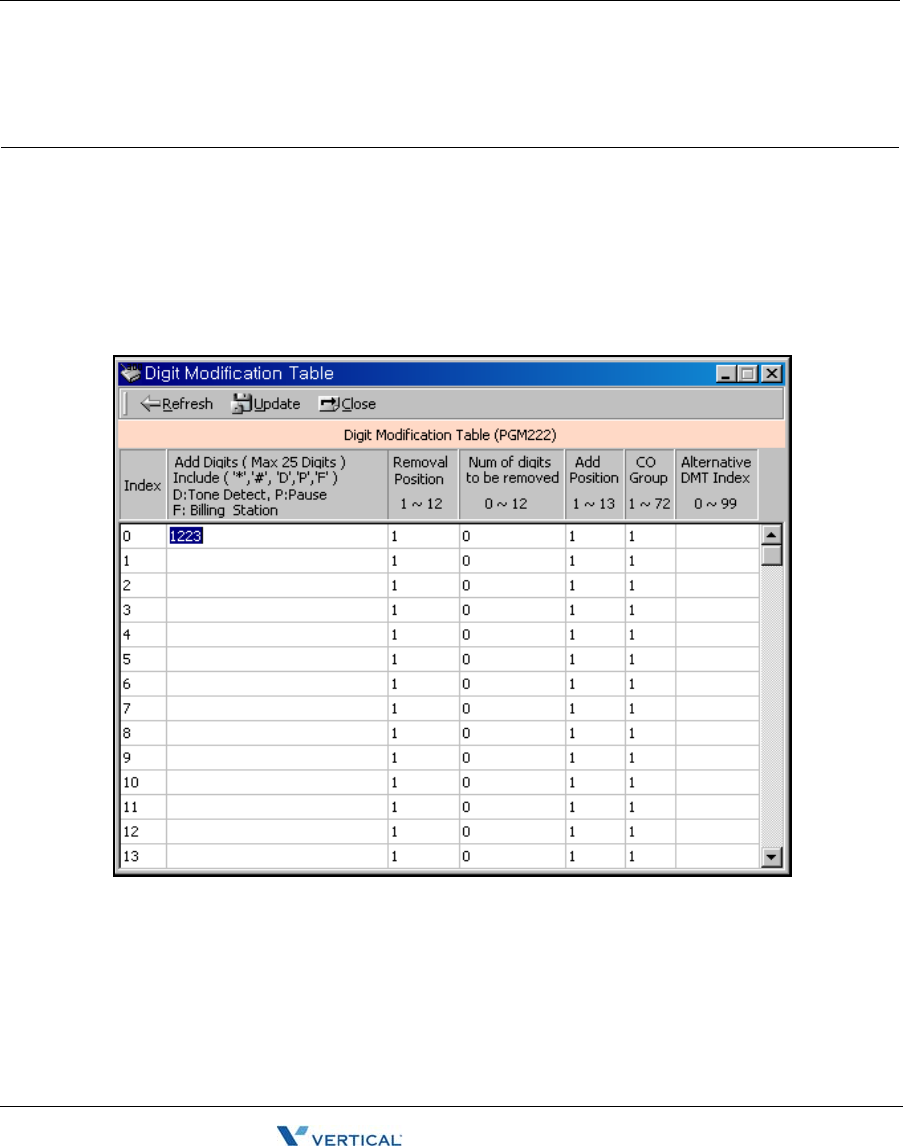Screen dimensions: 903x1146
Task: Click index cell 6
Action: click(143, 684)
